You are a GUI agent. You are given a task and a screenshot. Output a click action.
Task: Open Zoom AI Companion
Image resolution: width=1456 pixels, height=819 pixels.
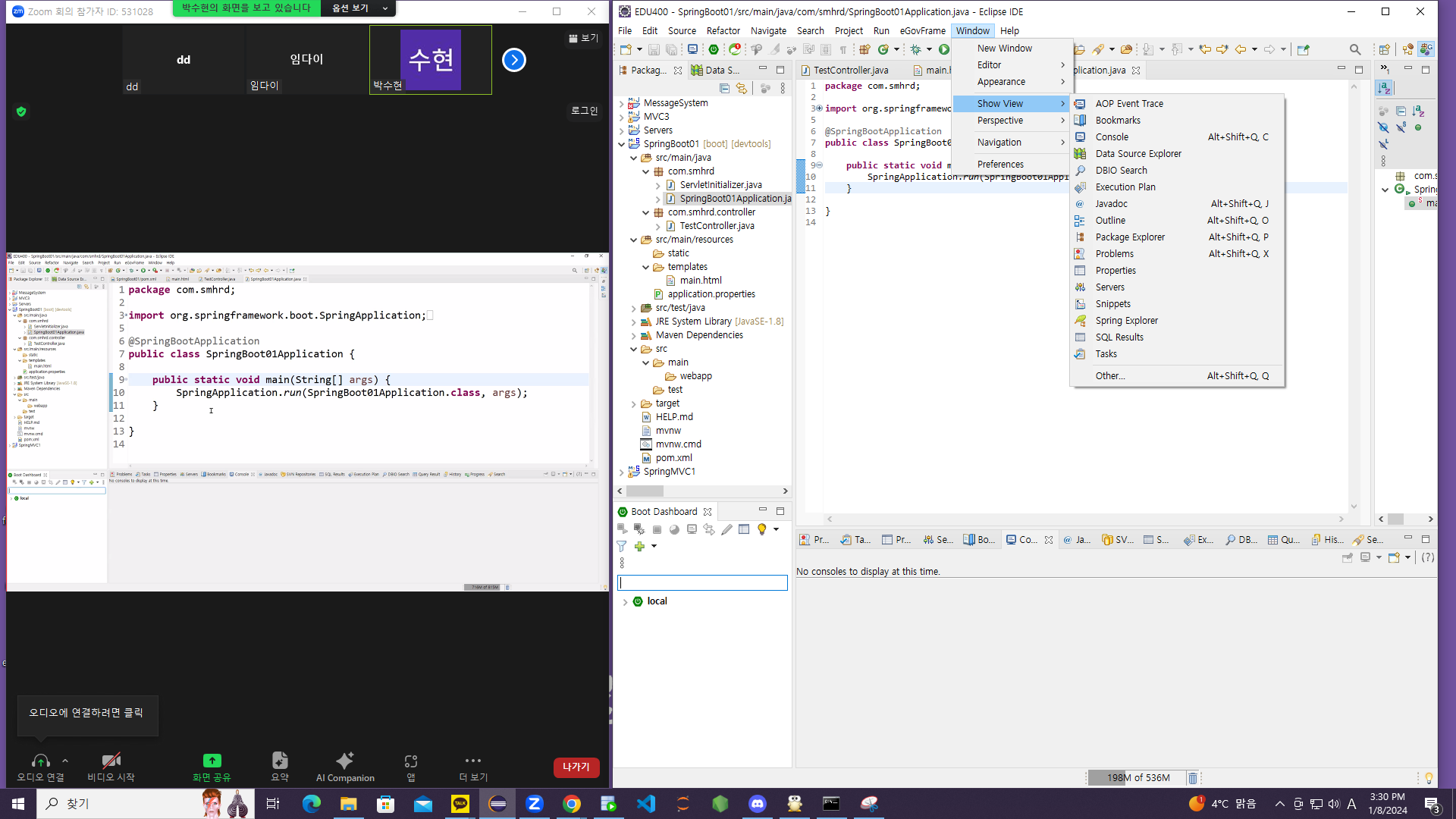pos(345,766)
